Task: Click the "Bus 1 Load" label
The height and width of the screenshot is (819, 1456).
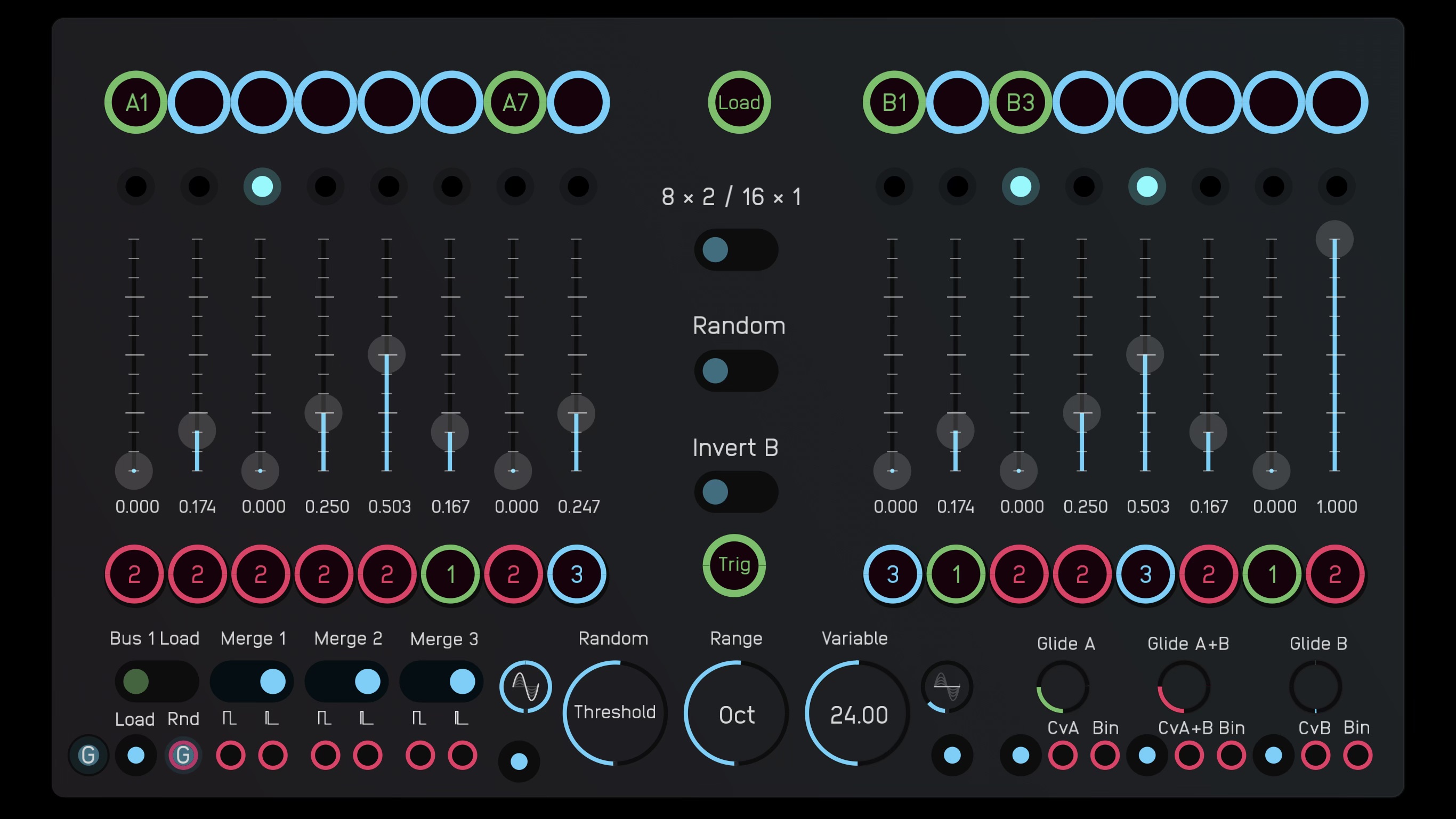Action: [x=155, y=639]
